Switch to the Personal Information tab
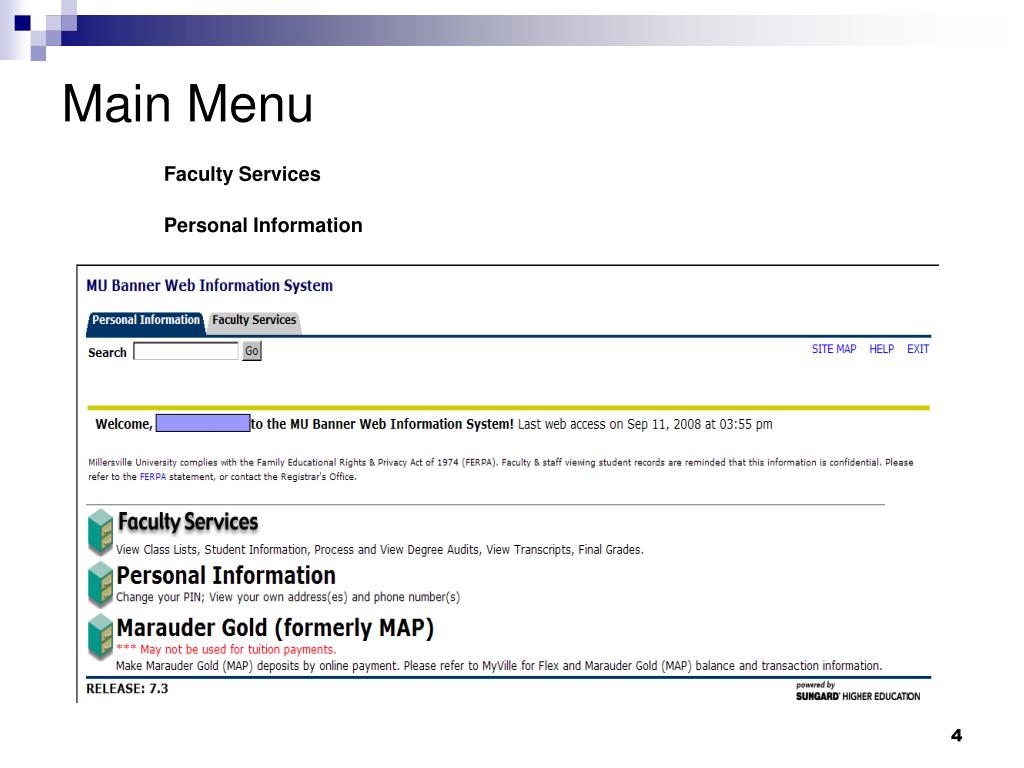1024x768 pixels. click(x=146, y=321)
